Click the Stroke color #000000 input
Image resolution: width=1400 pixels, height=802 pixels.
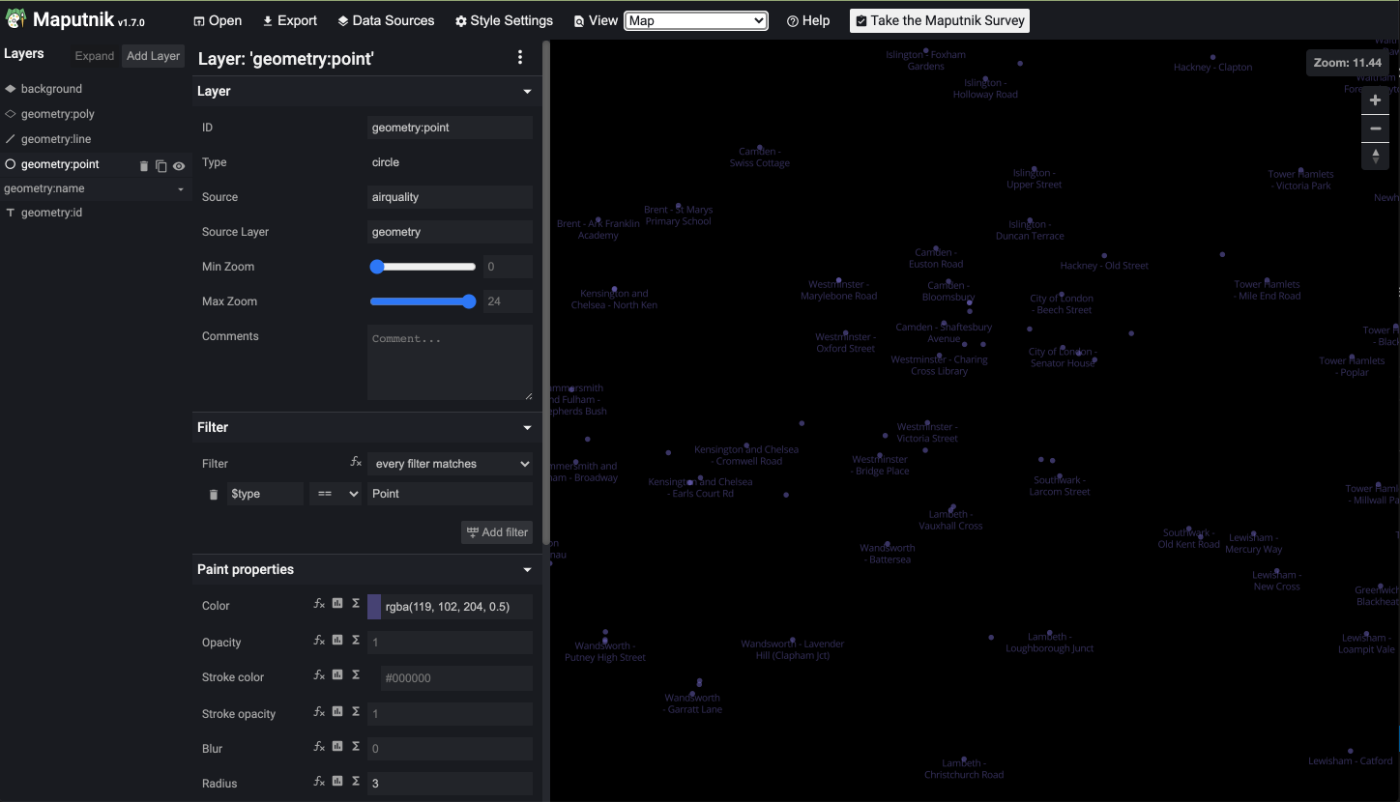(x=457, y=678)
